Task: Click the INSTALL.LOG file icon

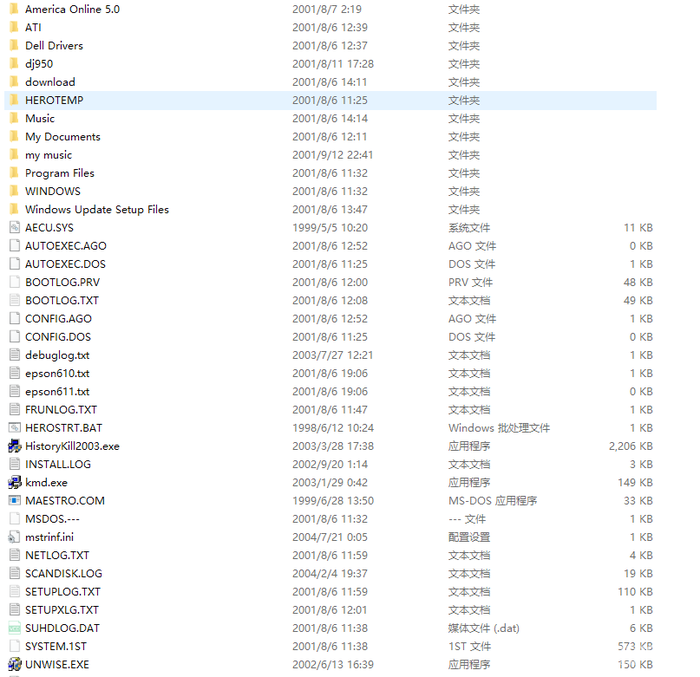Action: 14,464
